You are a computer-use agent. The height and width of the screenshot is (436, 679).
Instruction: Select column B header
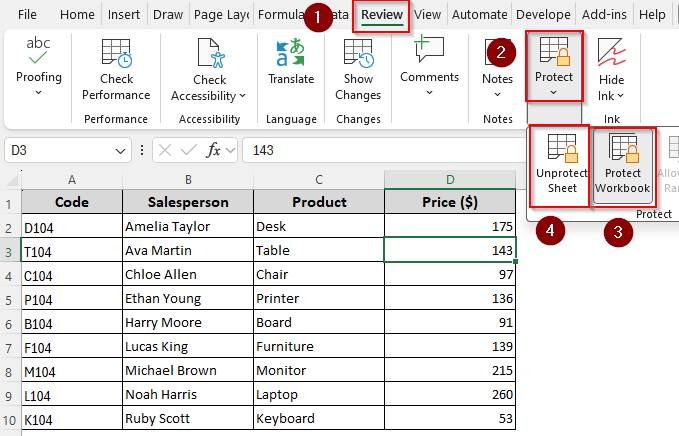coord(188,180)
